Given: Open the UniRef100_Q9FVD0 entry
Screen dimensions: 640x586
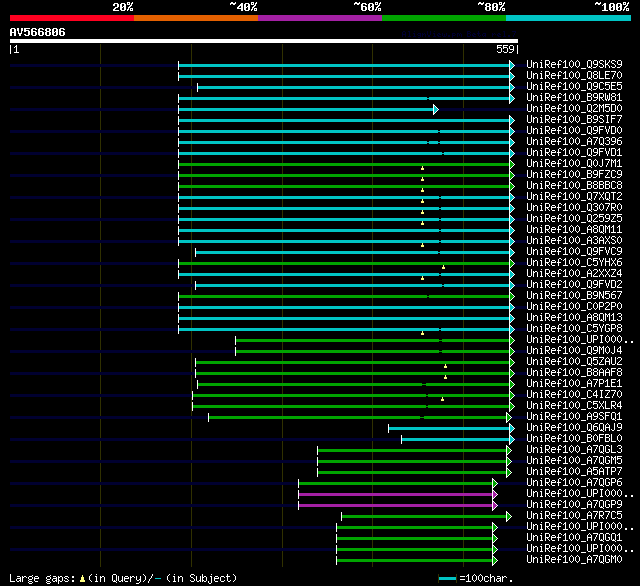Looking at the screenshot, I should pos(574,131).
